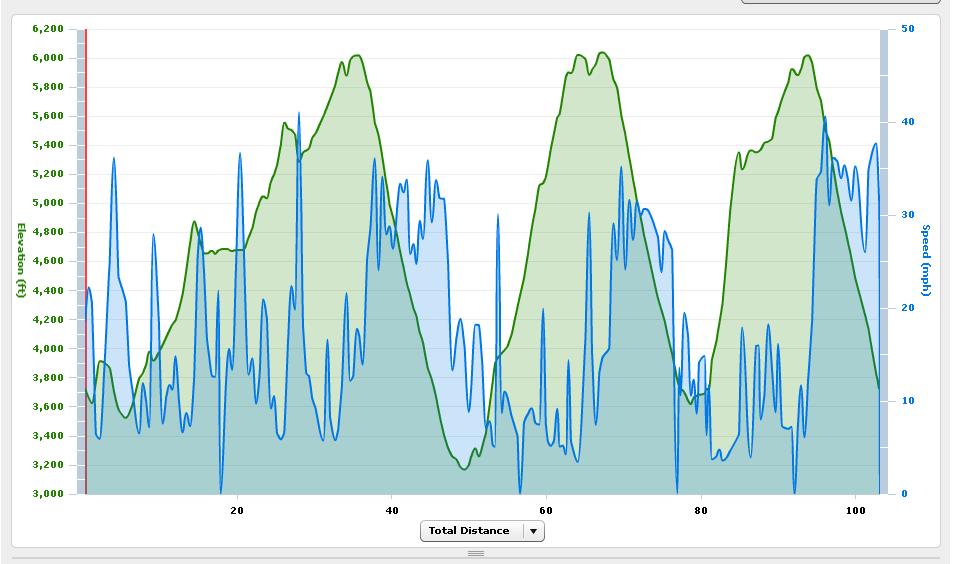Click the 100 distance tick label
Screen dimensions: 957x564
(856, 510)
